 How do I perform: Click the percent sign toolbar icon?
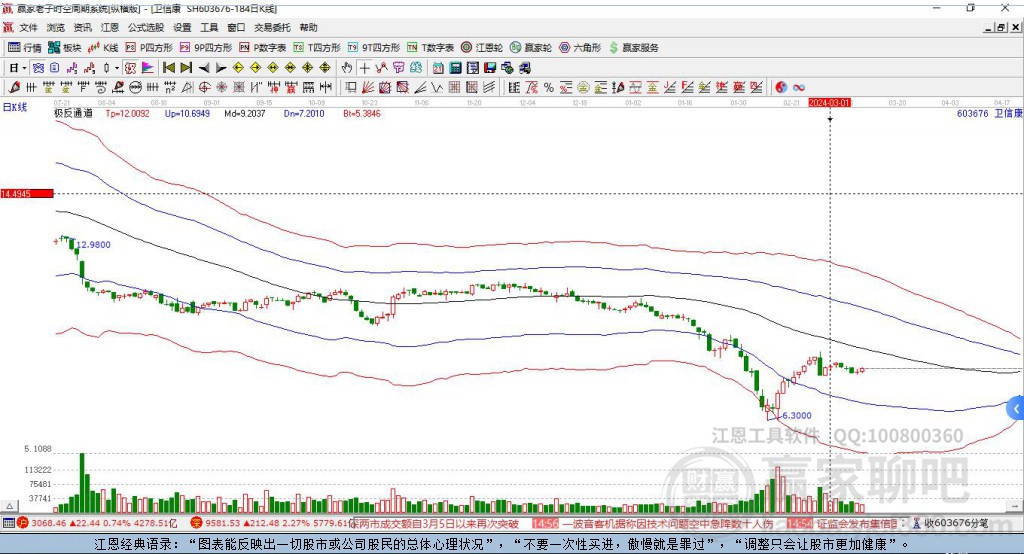pyautogui.click(x=549, y=88)
